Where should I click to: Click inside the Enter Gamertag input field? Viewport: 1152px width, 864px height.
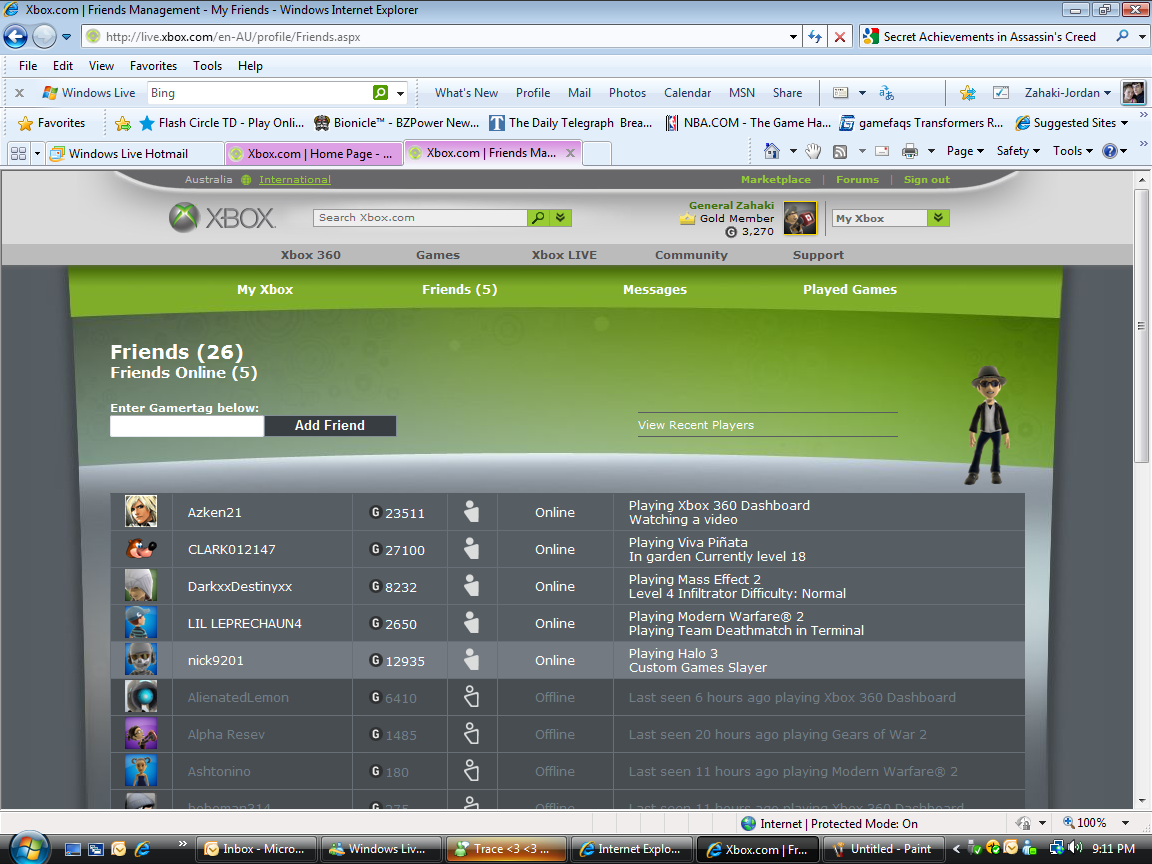[186, 425]
